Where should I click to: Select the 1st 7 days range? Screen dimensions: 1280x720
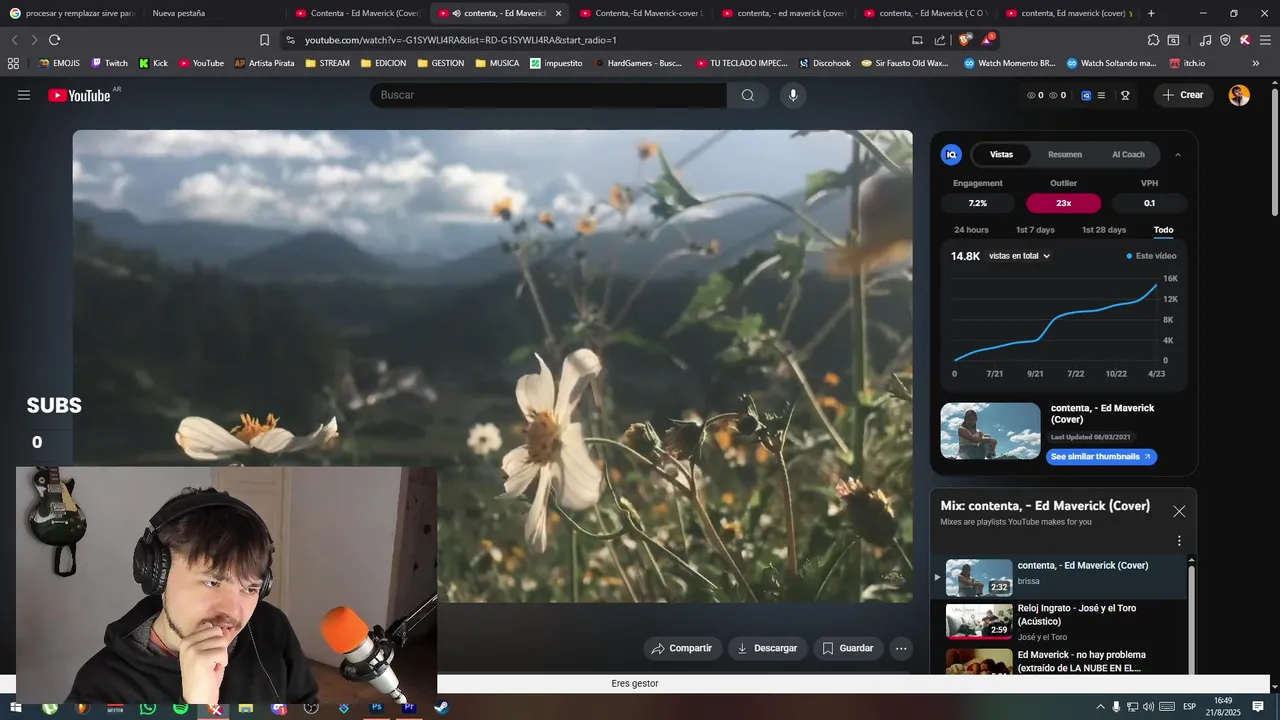pos(1035,230)
